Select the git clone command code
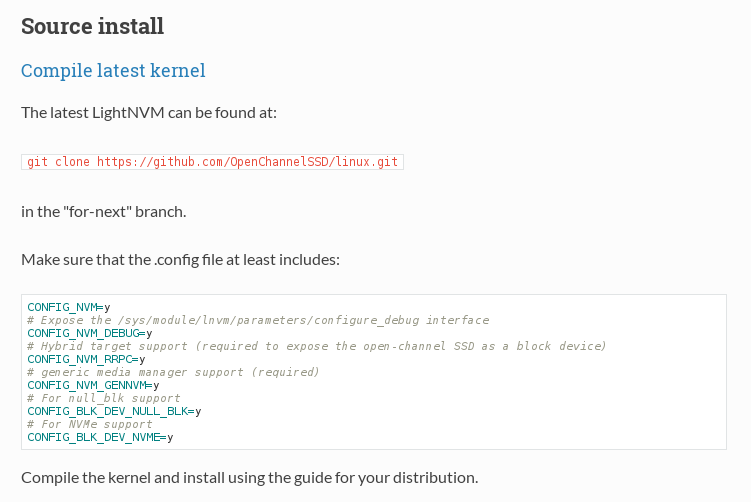The height and width of the screenshot is (502, 751). [212, 162]
